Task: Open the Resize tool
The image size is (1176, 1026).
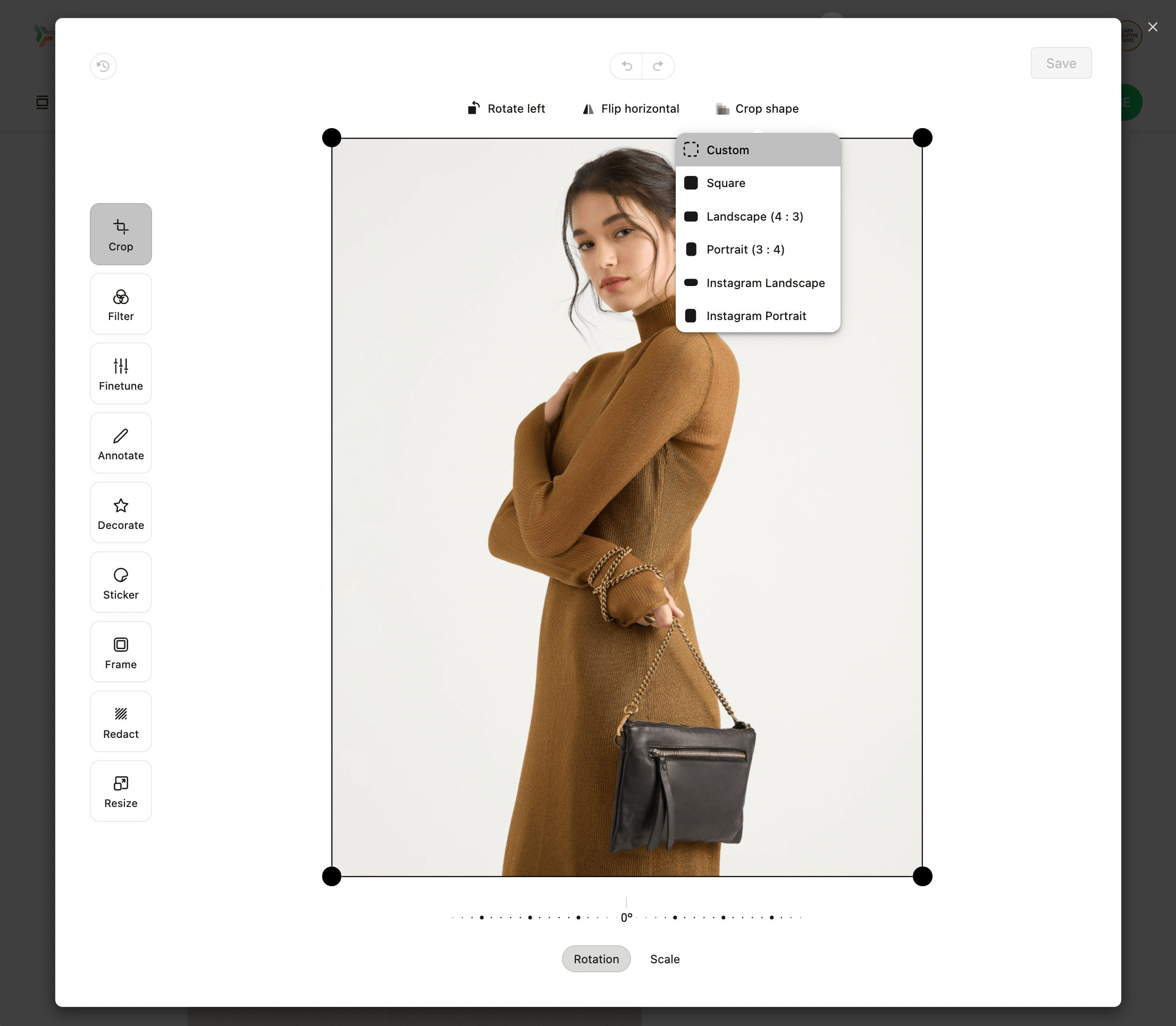Action: pyautogui.click(x=121, y=791)
